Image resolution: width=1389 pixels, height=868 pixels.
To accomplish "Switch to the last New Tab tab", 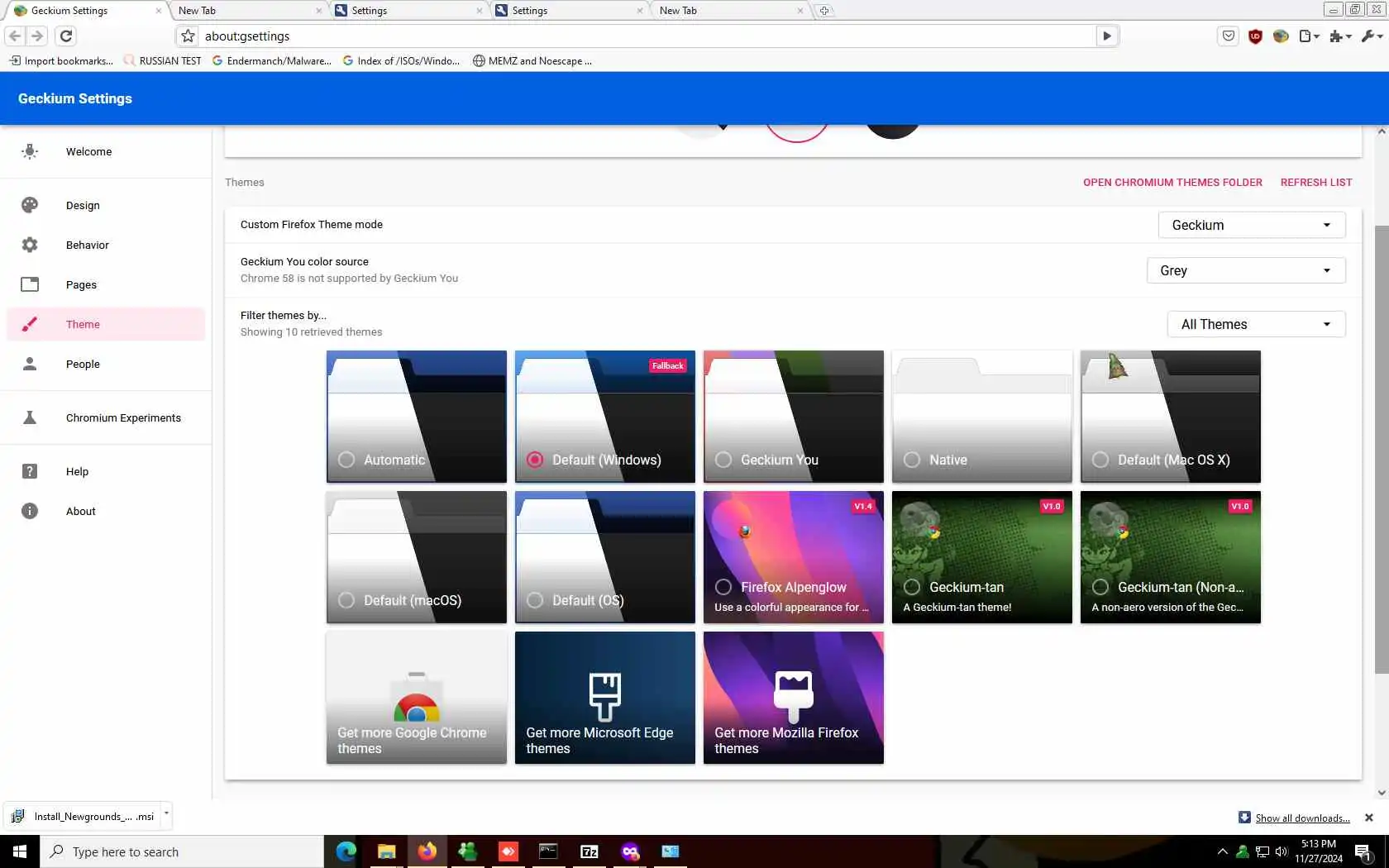I will [729, 11].
